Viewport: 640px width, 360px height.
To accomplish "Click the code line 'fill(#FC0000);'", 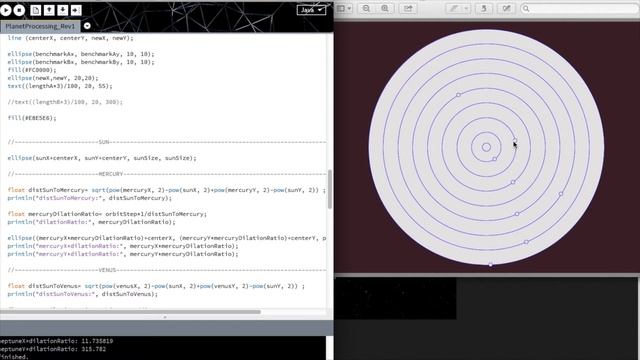I will 32,70.
